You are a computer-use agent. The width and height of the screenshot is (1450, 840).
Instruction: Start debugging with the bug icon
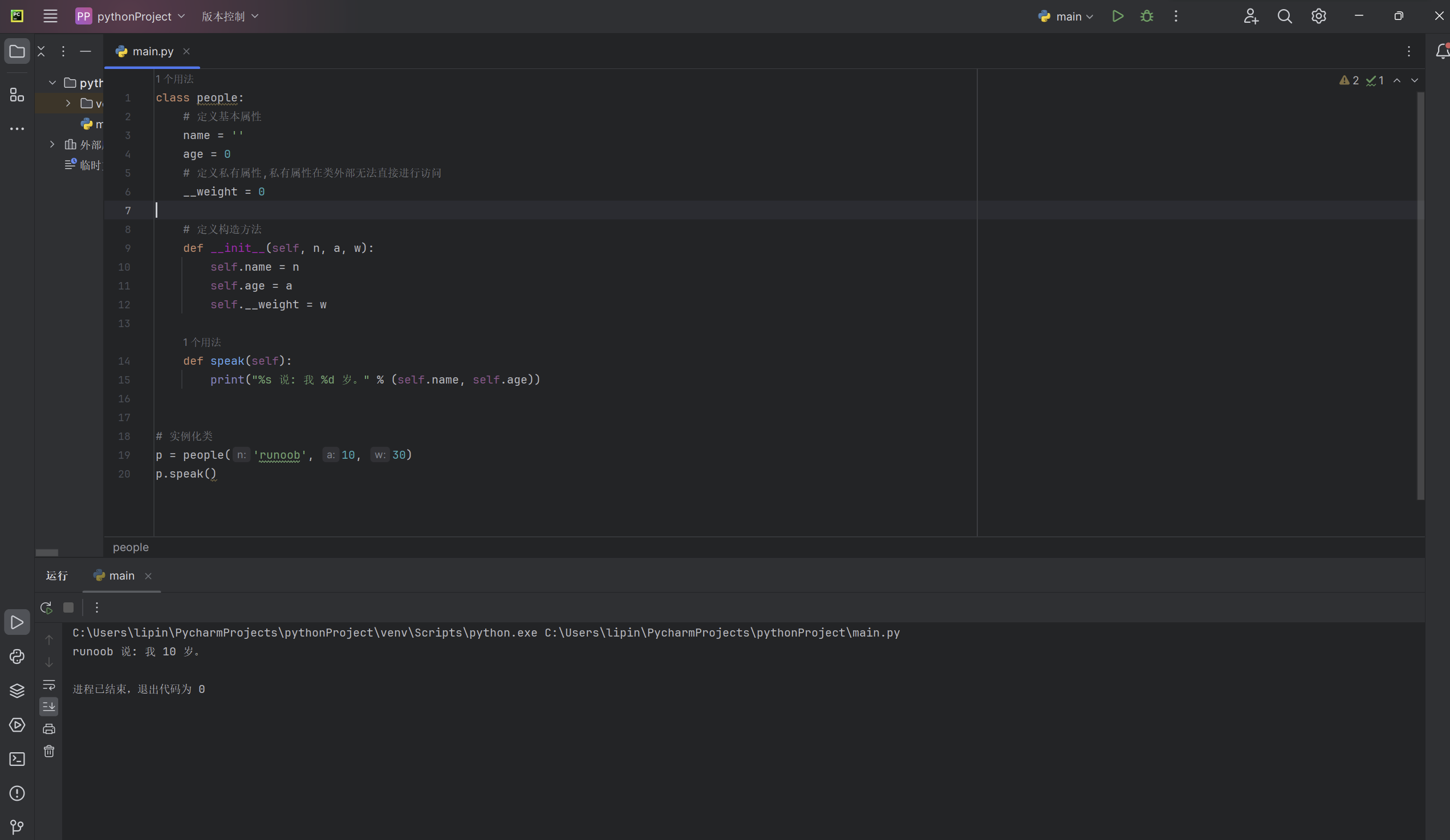[x=1147, y=16]
